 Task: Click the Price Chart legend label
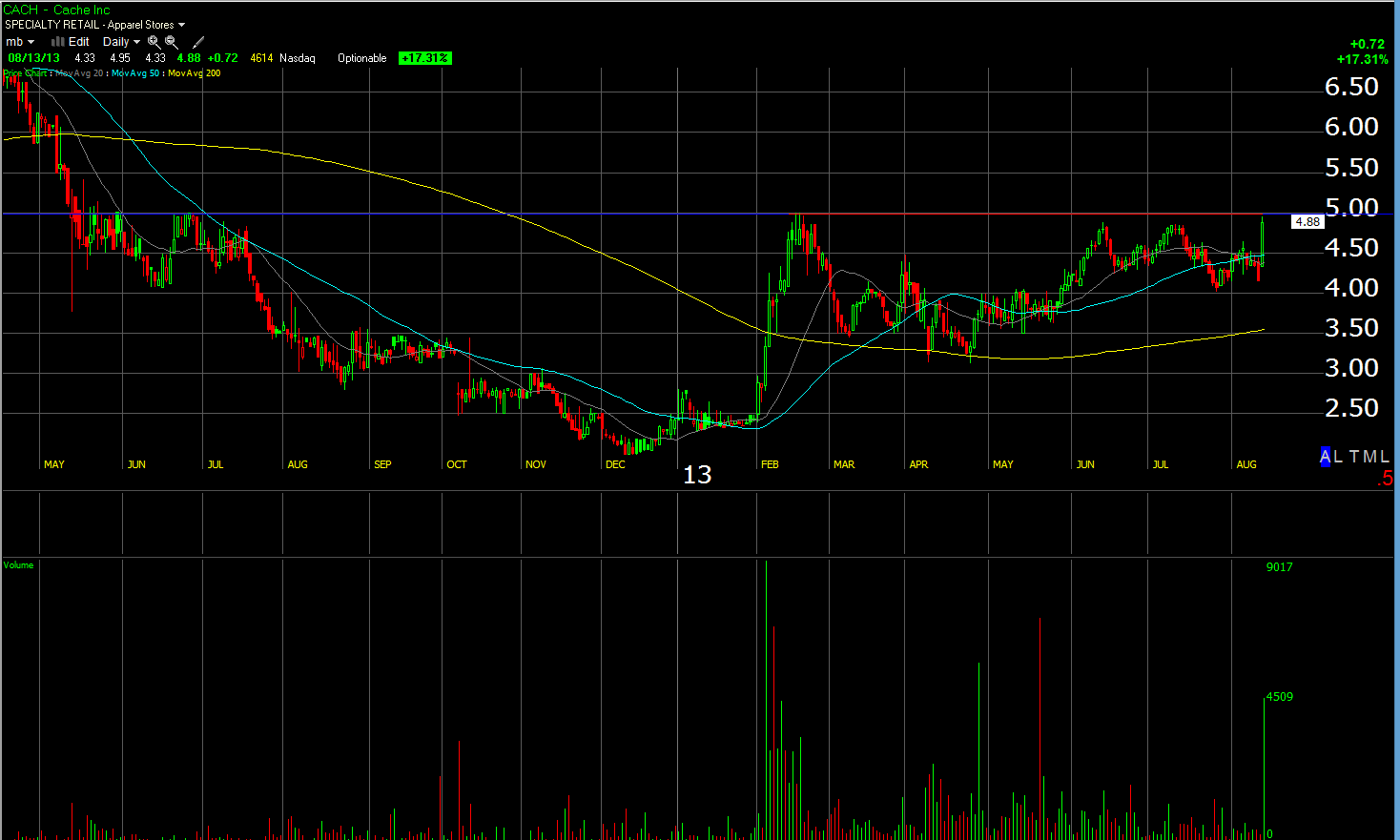[x=25, y=73]
